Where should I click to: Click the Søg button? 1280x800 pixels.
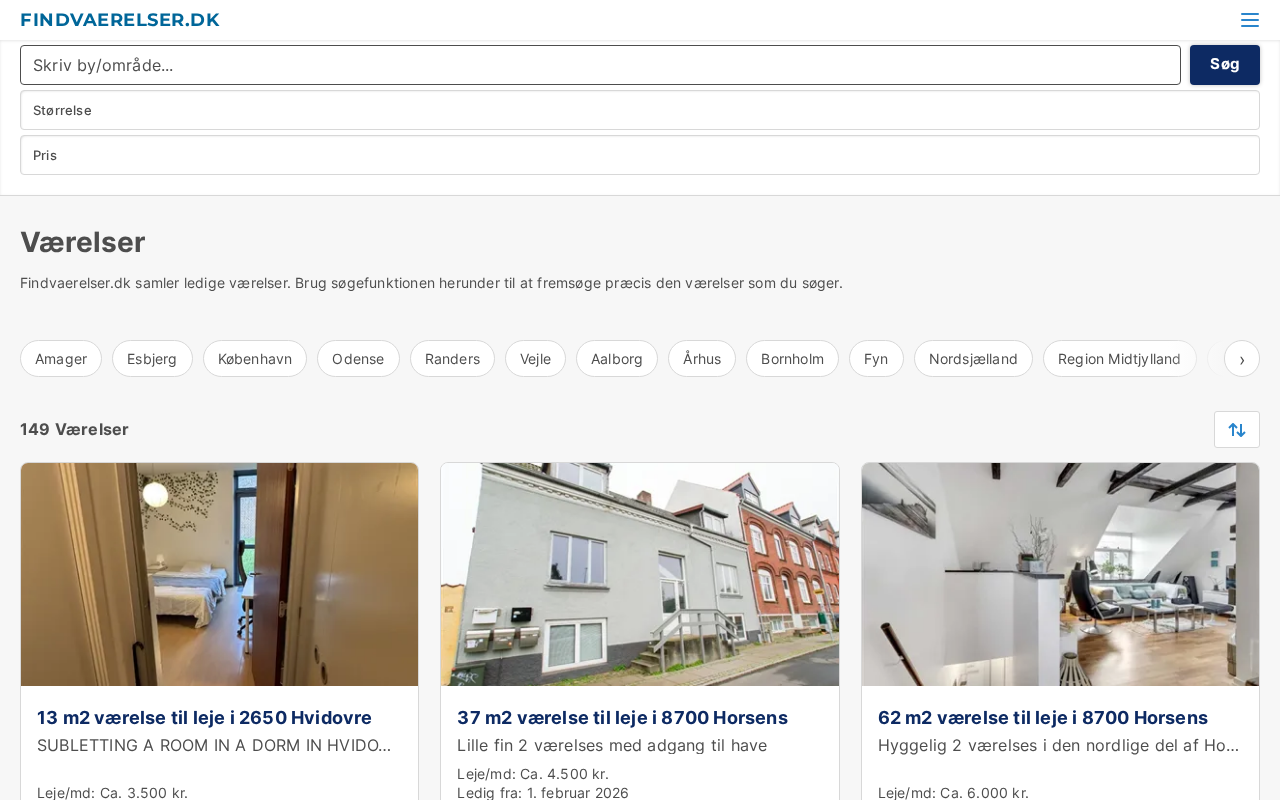tap(1224, 65)
